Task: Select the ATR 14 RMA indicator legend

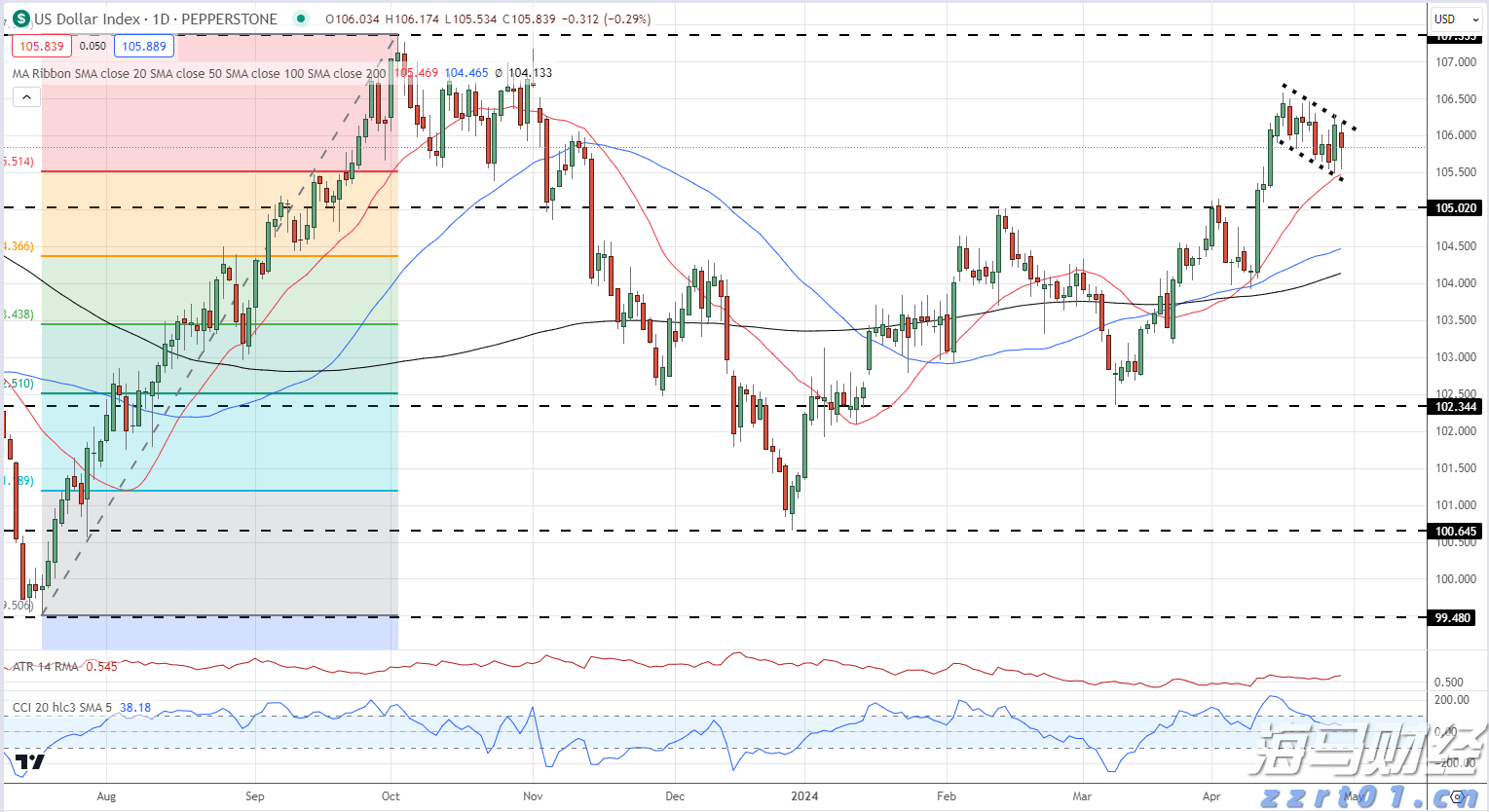Action: [x=46, y=667]
